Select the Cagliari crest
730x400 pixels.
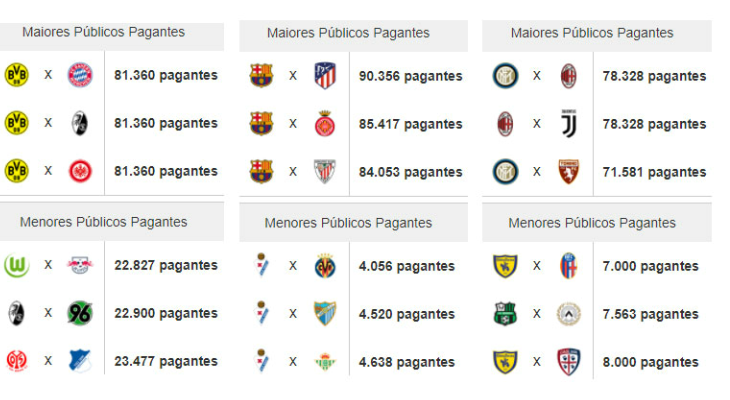tap(569, 362)
